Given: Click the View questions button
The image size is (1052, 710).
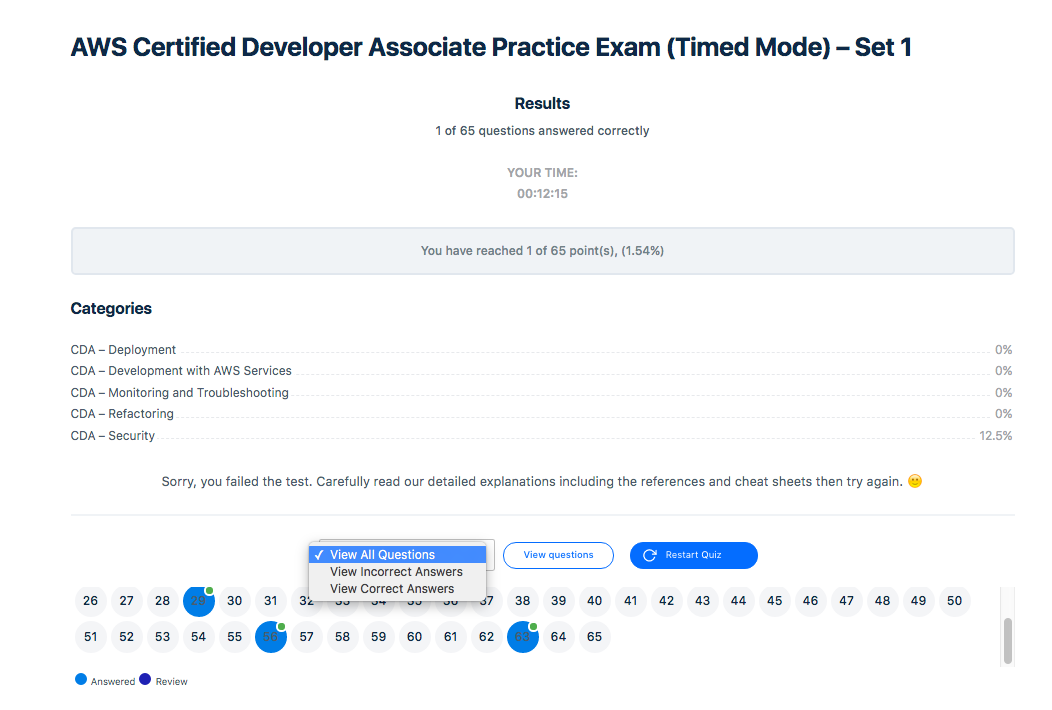Looking at the screenshot, I should [558, 555].
